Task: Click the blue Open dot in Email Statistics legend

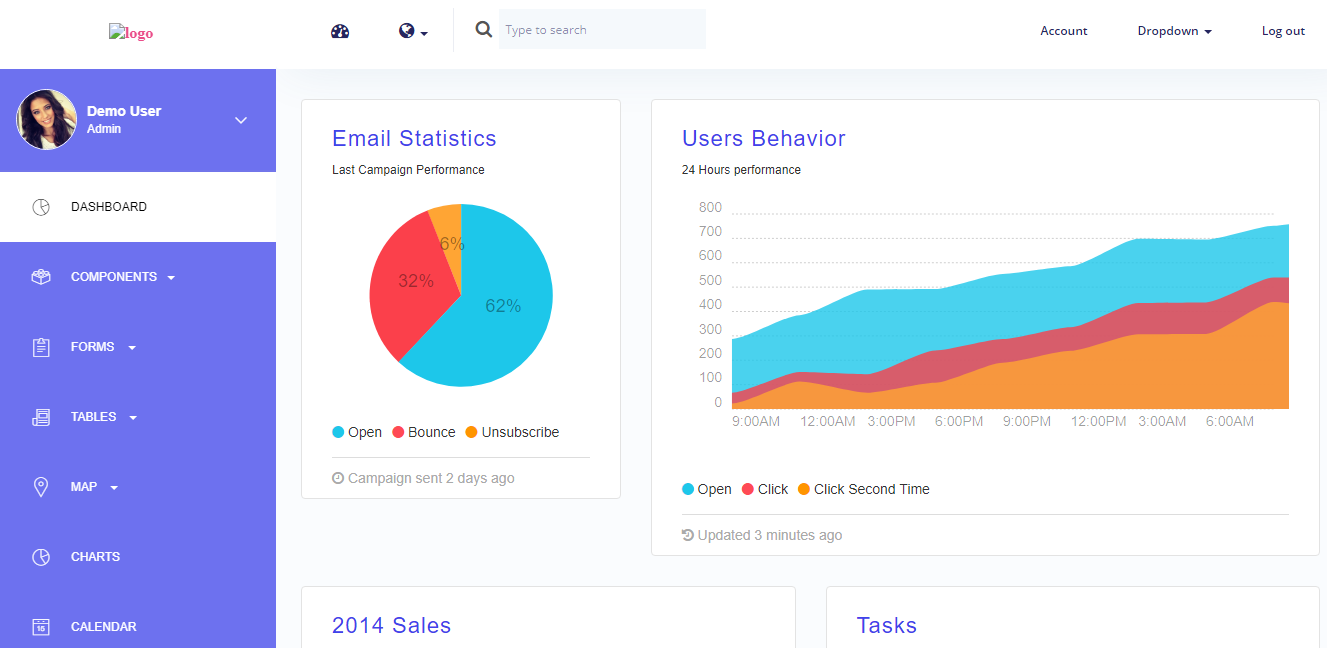Action: (x=338, y=432)
